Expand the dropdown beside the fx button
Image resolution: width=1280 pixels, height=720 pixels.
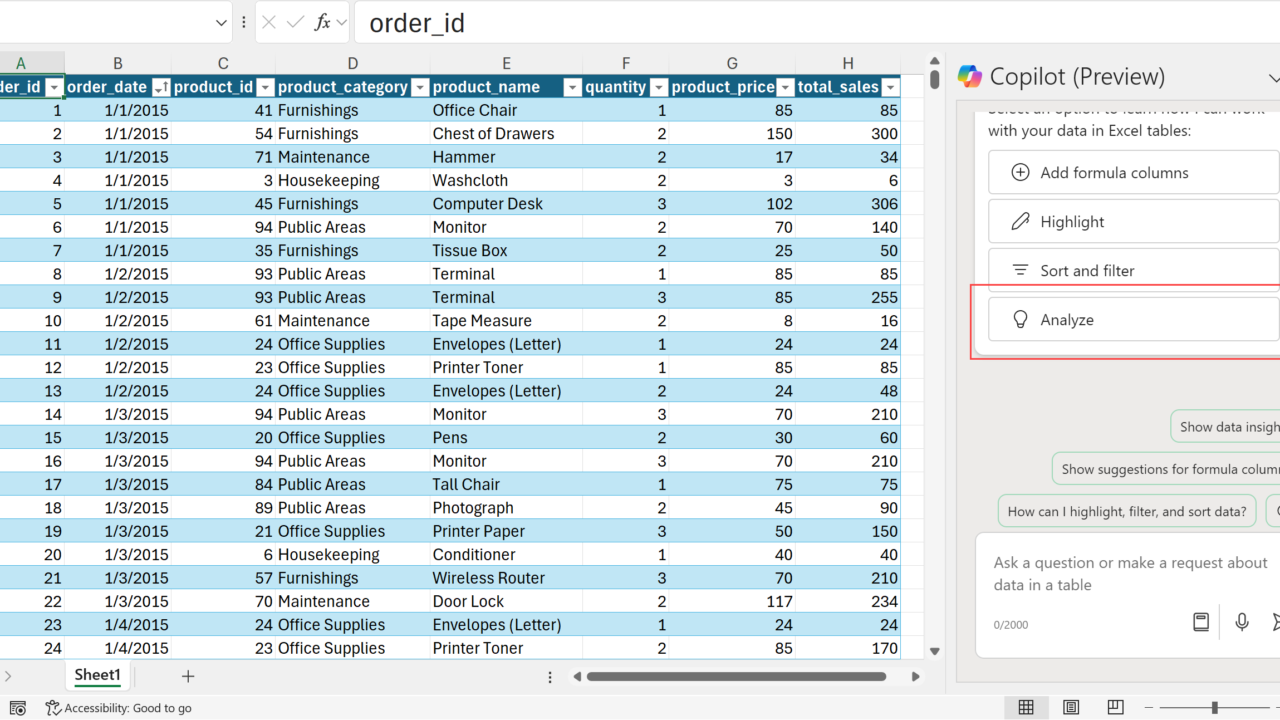pos(342,22)
